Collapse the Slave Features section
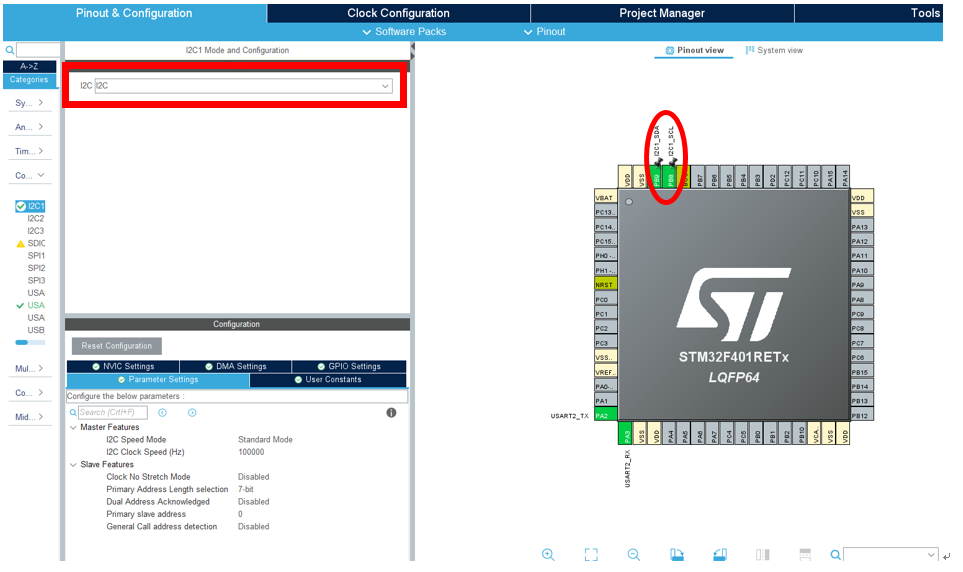The width and height of the screenshot is (963, 572). 73,464
